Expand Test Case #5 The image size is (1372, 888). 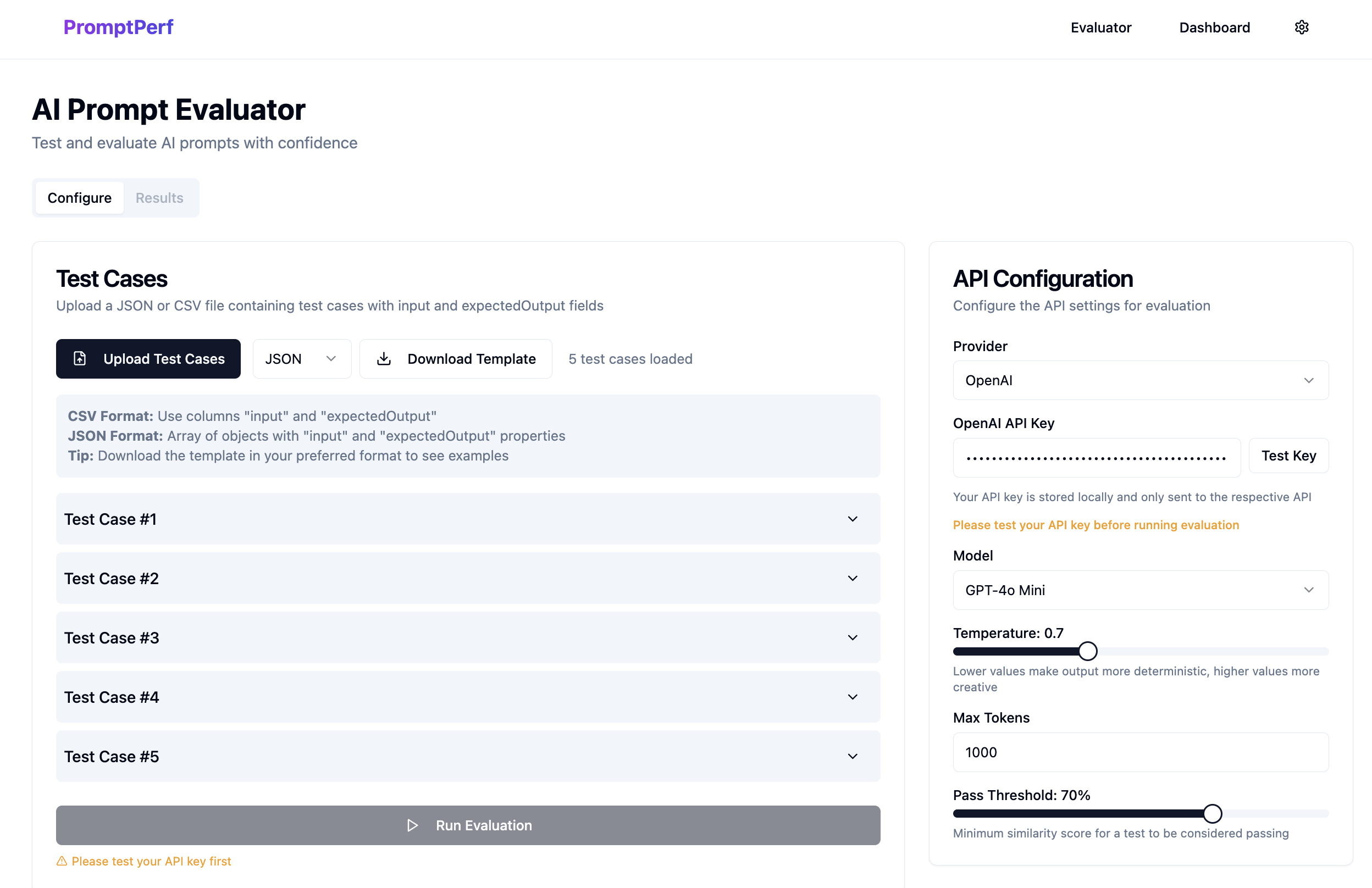point(468,756)
